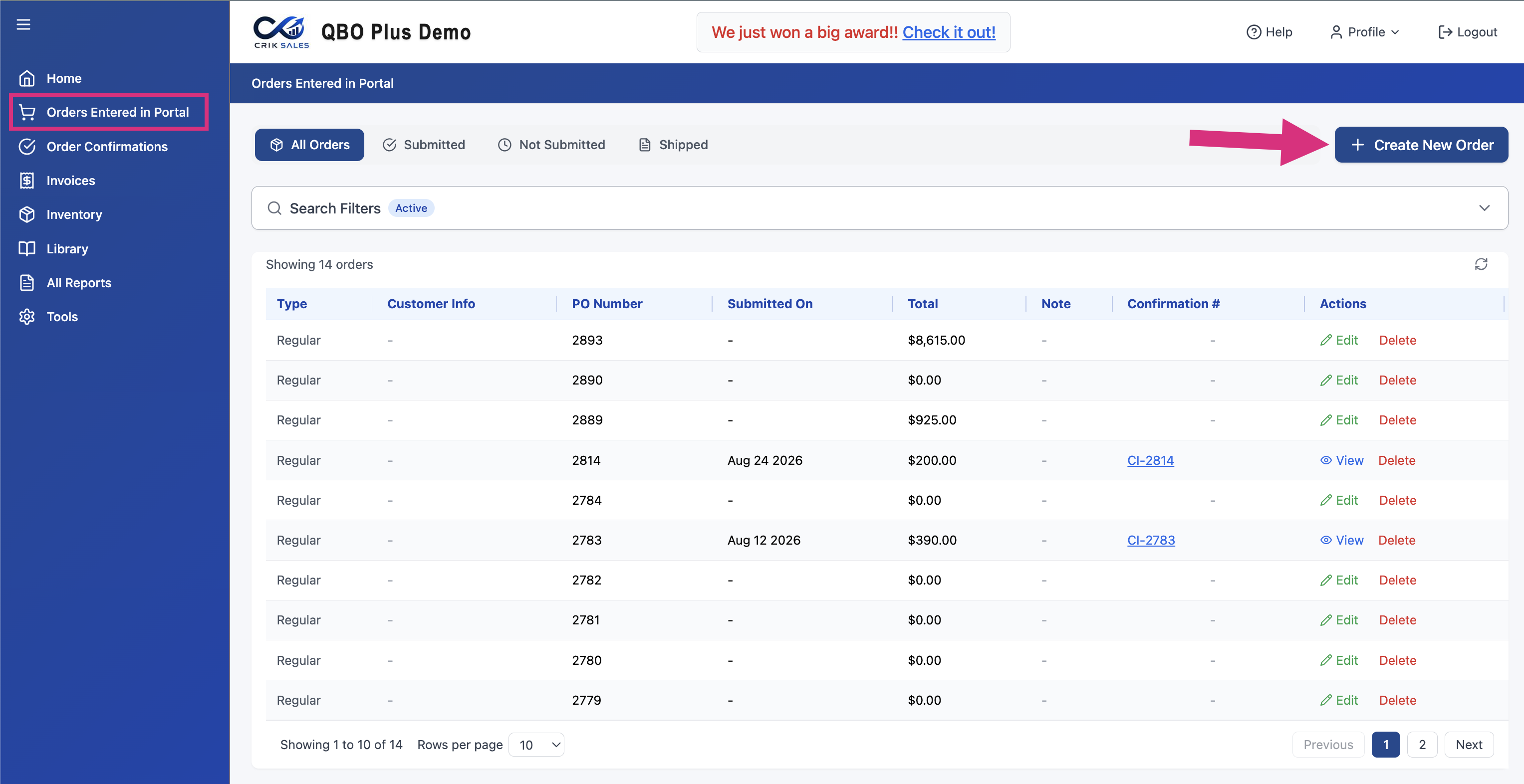
Task: Open confirmation link CI-2783
Action: [1151, 540]
